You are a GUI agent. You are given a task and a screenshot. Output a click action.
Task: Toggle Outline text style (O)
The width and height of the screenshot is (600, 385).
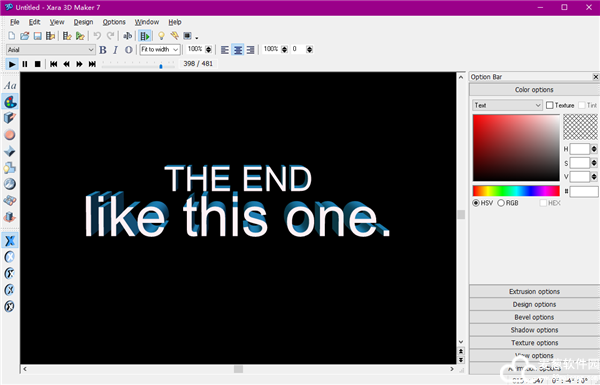(129, 50)
